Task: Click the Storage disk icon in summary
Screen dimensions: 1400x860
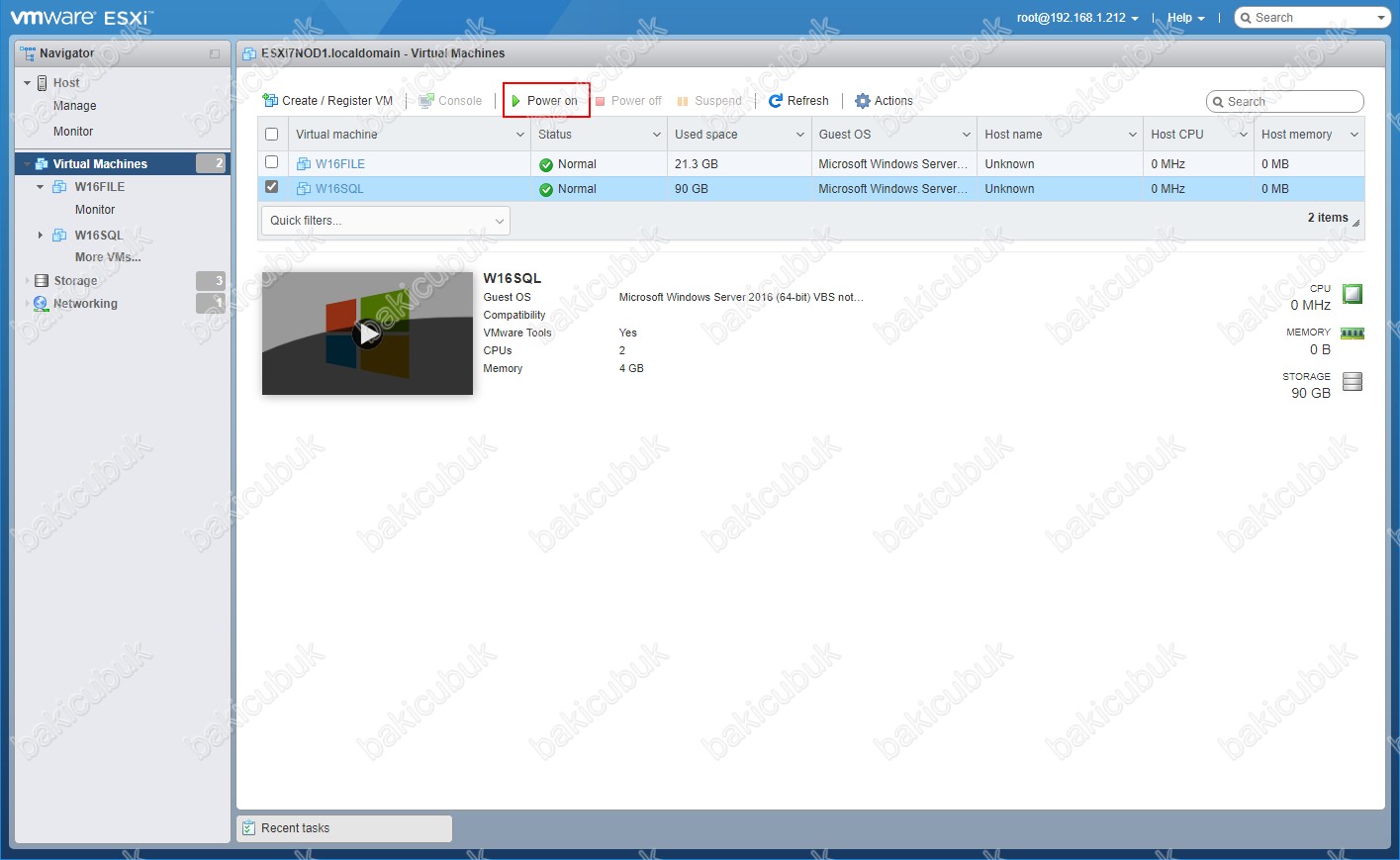Action: pos(1353,381)
